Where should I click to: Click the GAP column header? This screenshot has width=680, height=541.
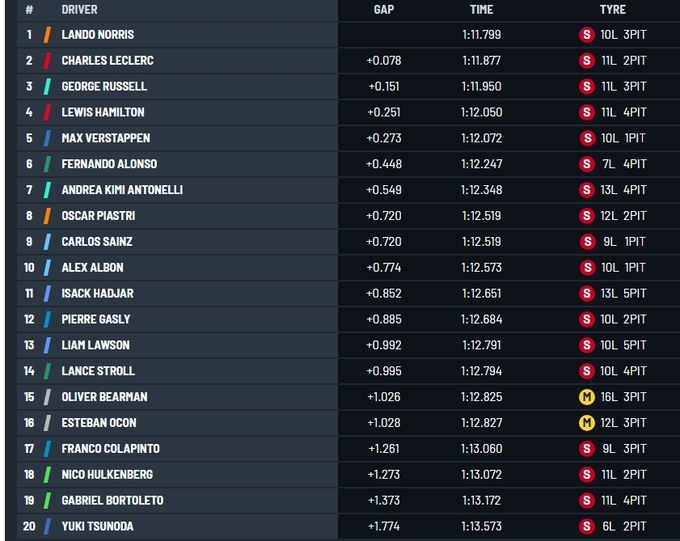(x=383, y=10)
